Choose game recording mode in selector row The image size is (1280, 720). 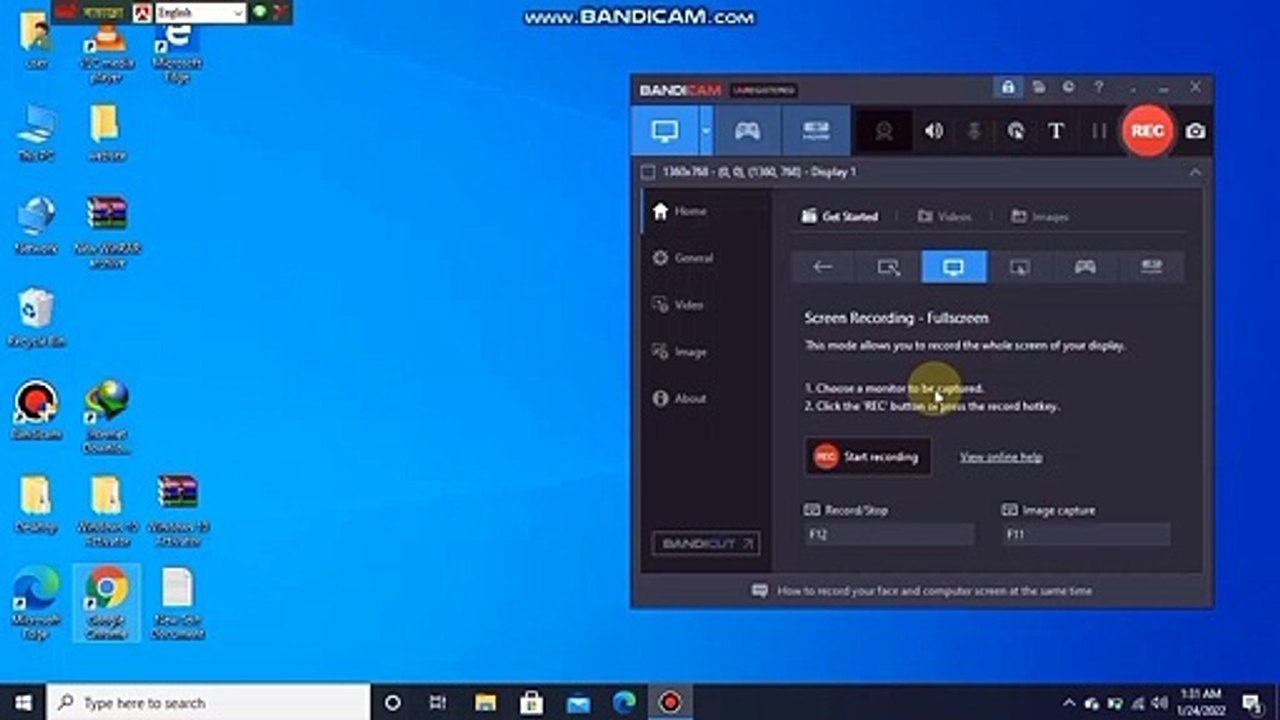pos(1085,267)
